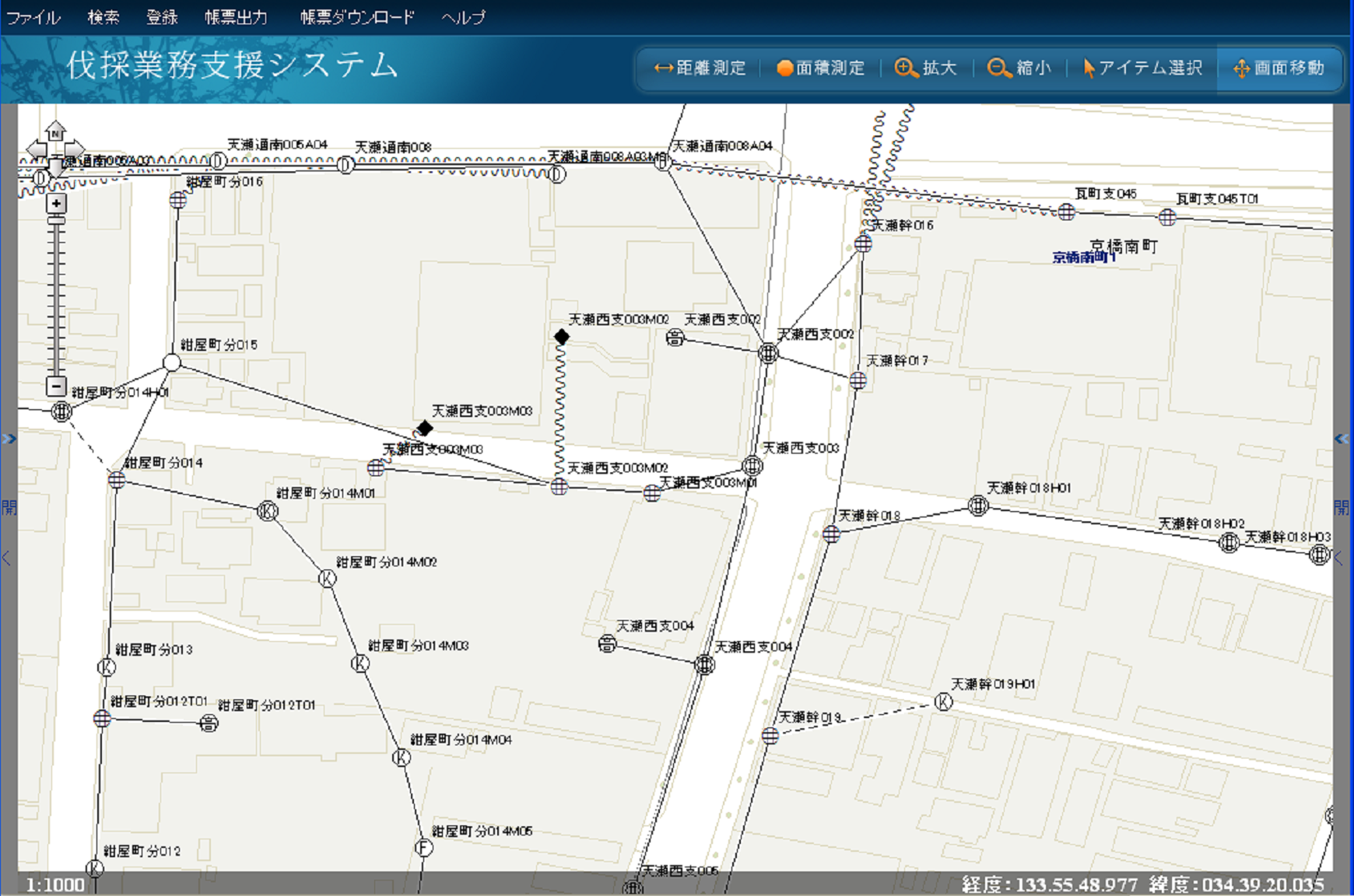This screenshot has width=1354, height=896.
Task: Select the 距離測定 distance measurement tool
Action: [700, 68]
